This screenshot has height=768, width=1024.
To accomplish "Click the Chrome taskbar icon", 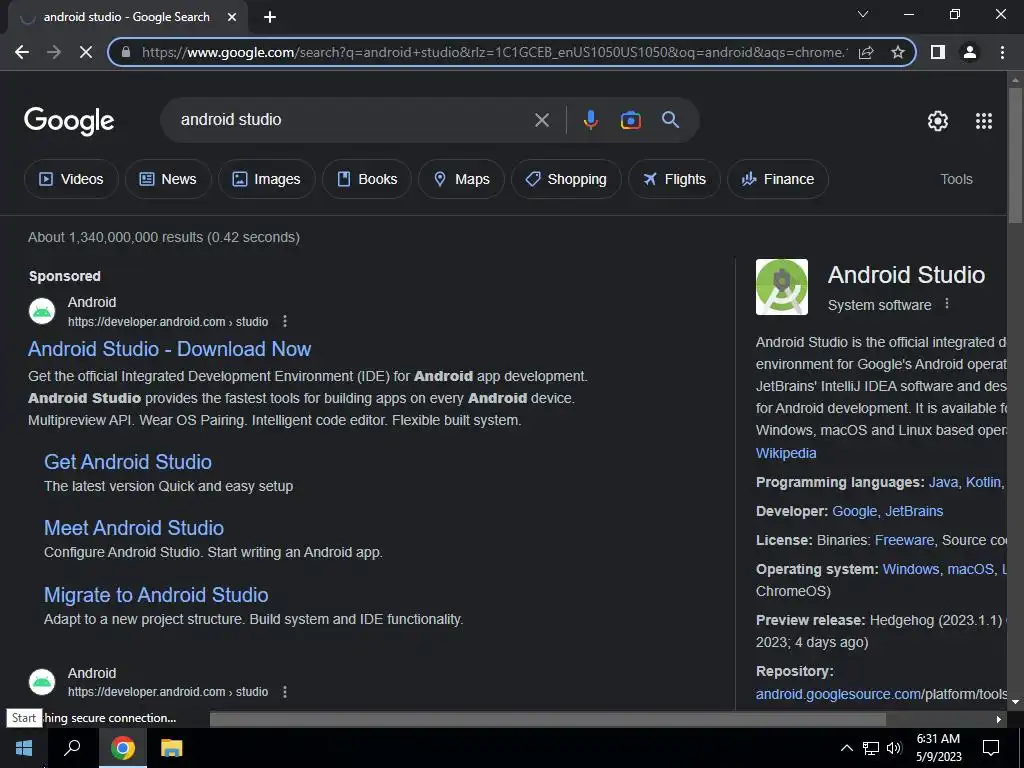I will [123, 748].
